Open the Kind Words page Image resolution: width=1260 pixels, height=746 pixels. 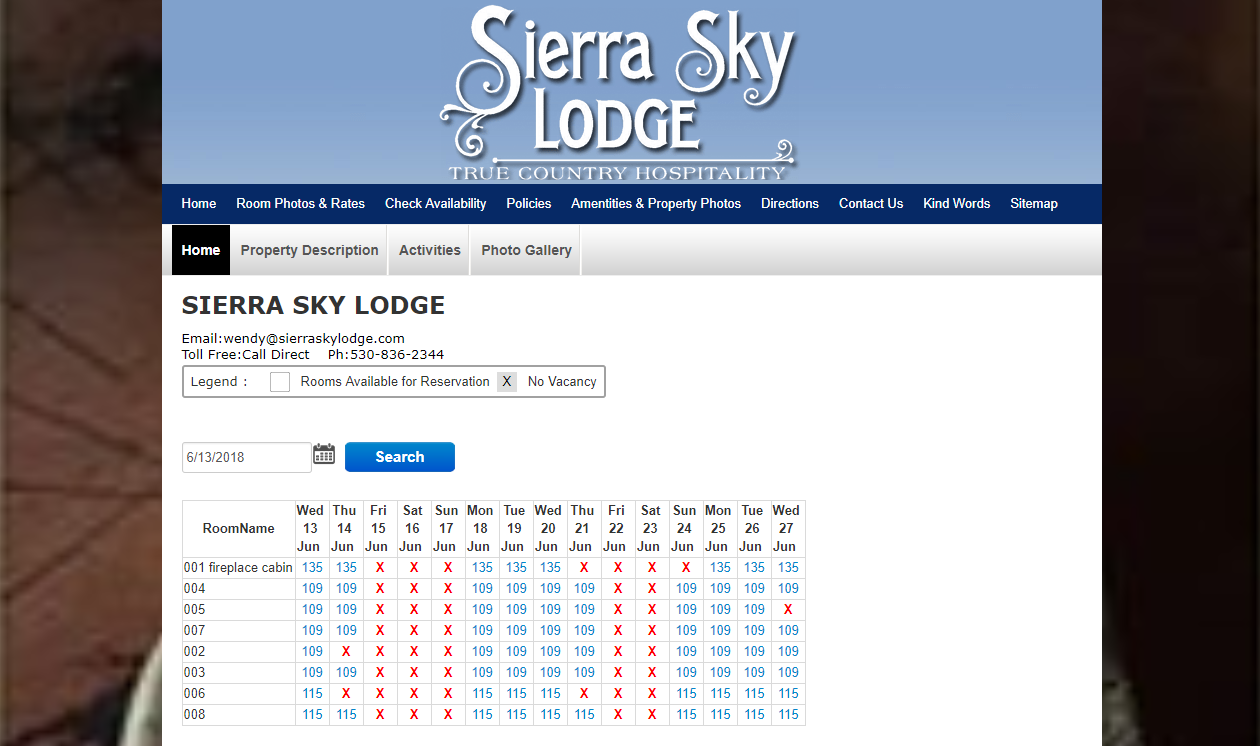(957, 203)
